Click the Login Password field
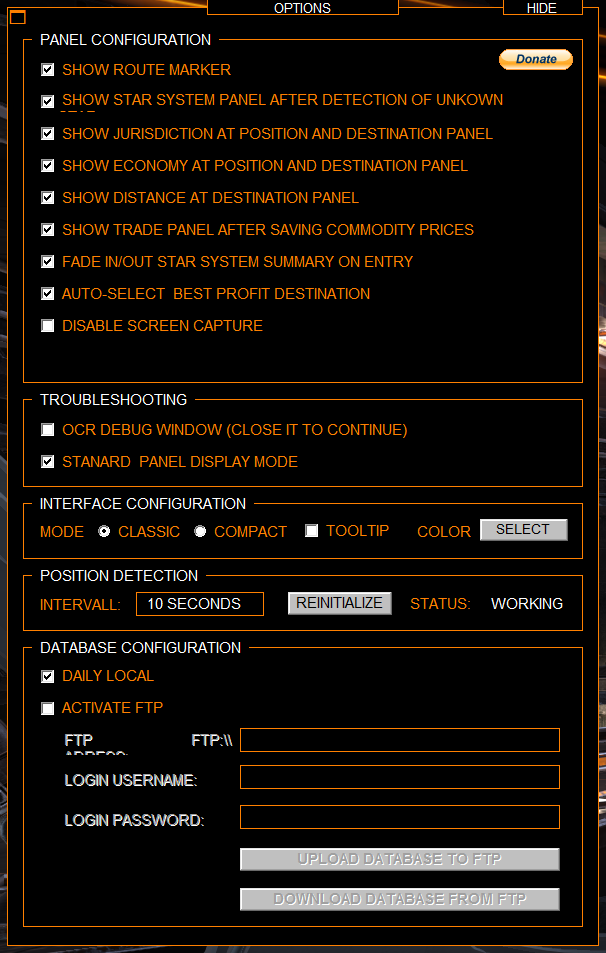 400,817
